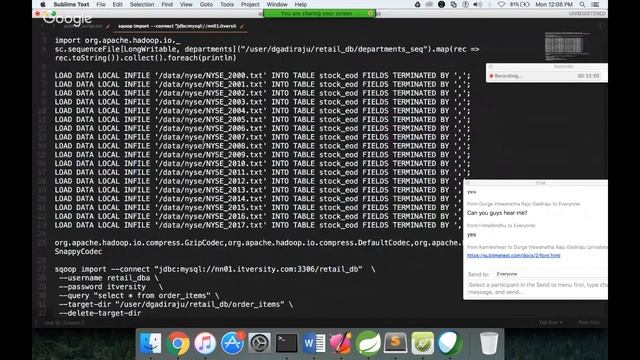The height and width of the screenshot is (360, 640).
Task: Open Spotlight search magnifier
Action: coord(582,4)
